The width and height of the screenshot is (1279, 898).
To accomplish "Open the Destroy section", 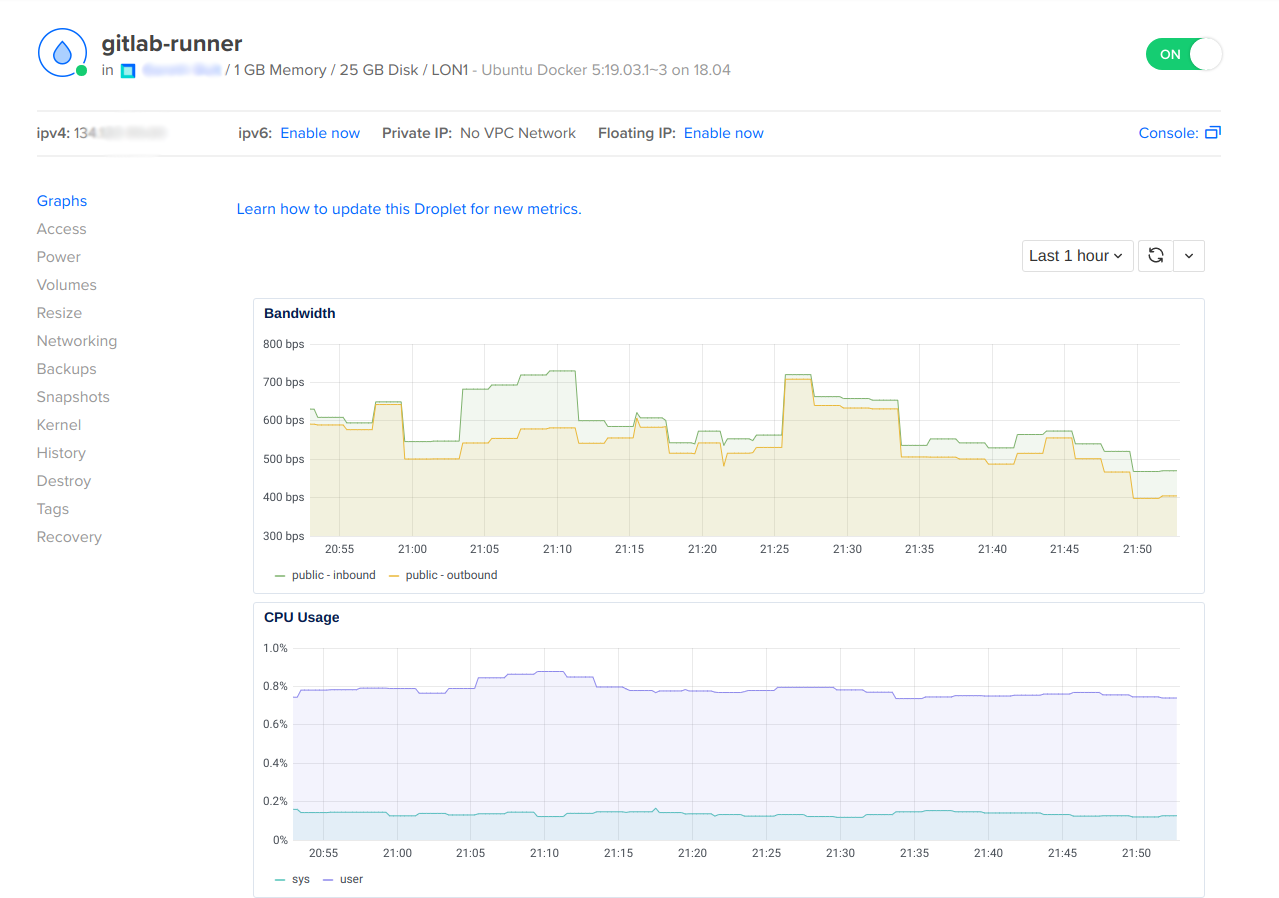I will pyautogui.click(x=64, y=481).
